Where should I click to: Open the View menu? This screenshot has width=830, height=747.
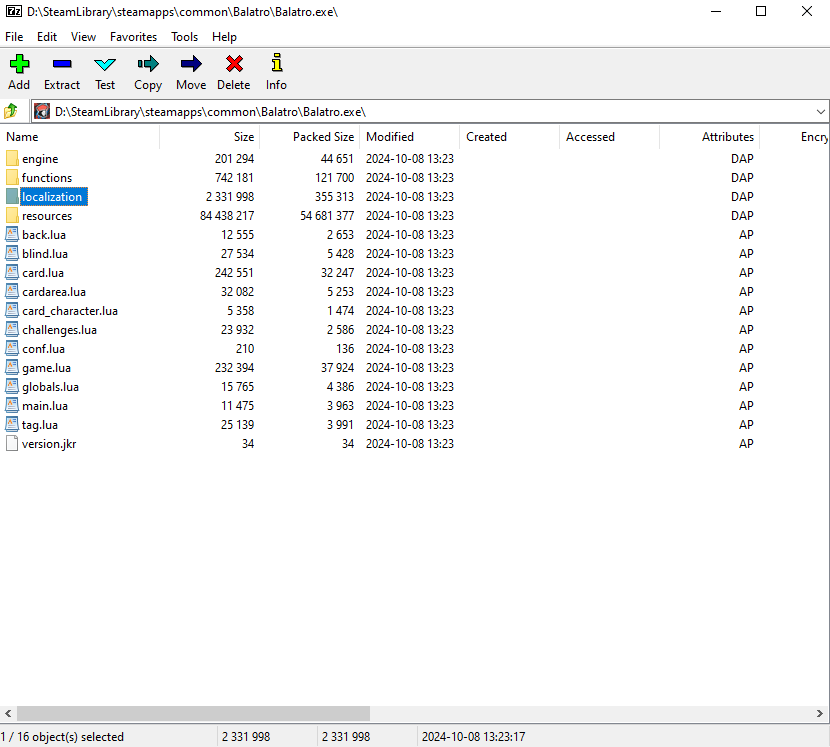(83, 37)
